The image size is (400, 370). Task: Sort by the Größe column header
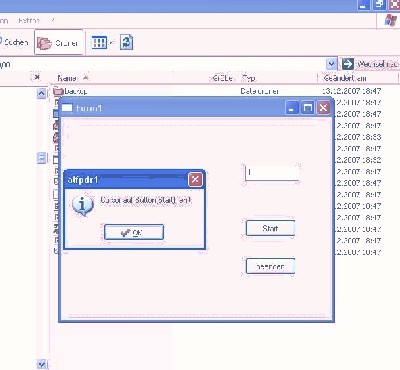[223, 78]
